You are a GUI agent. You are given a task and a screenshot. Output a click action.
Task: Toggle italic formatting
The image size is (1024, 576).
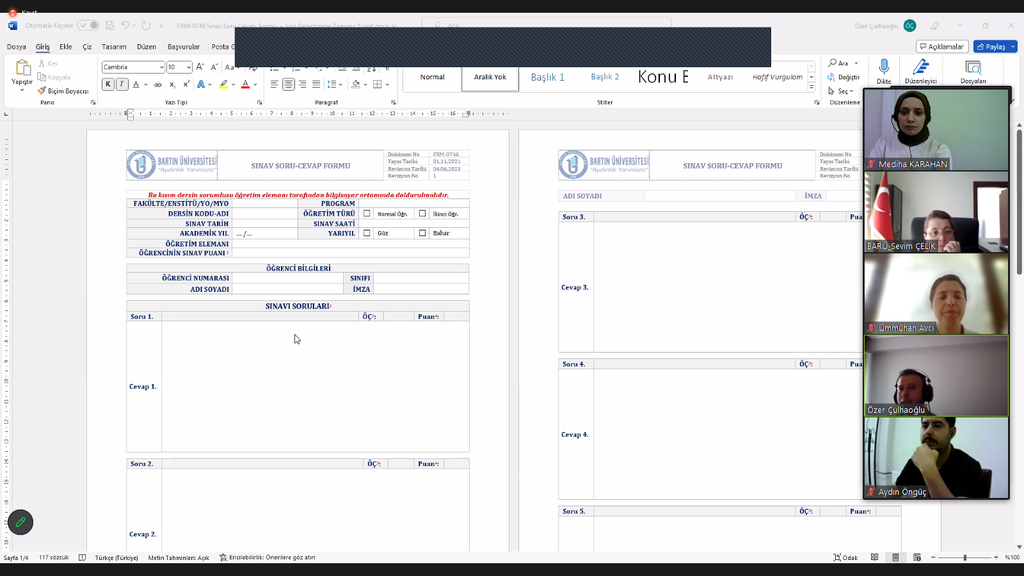pos(122,85)
